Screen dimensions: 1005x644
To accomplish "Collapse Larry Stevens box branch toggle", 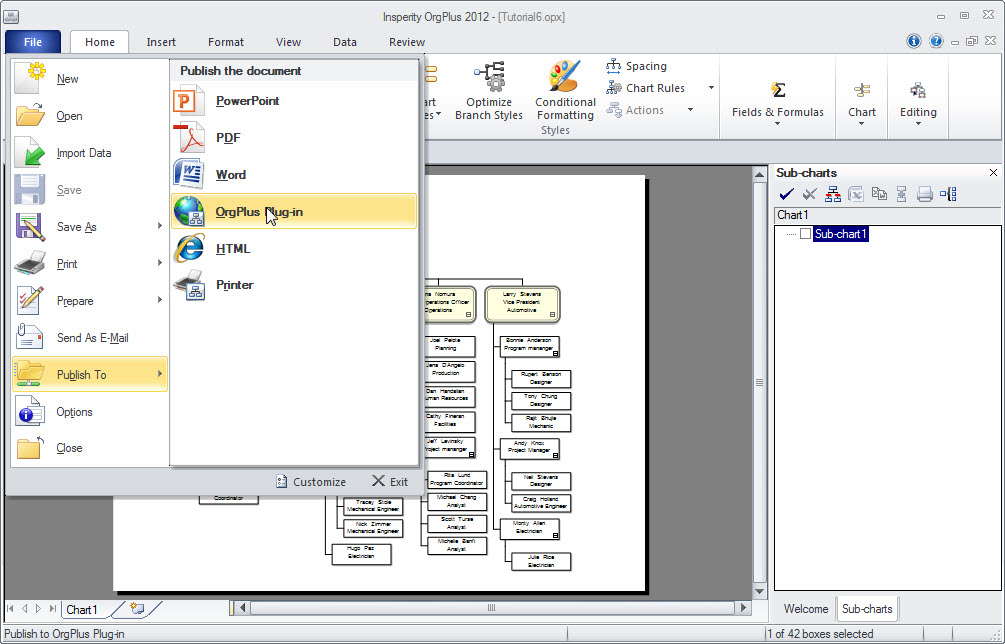I will point(552,315).
